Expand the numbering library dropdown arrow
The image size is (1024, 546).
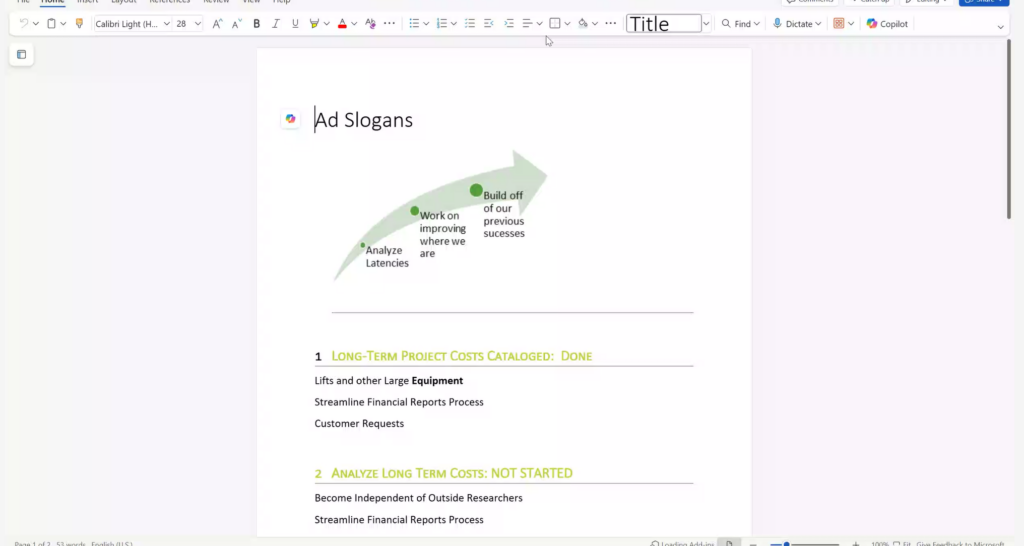pos(453,24)
